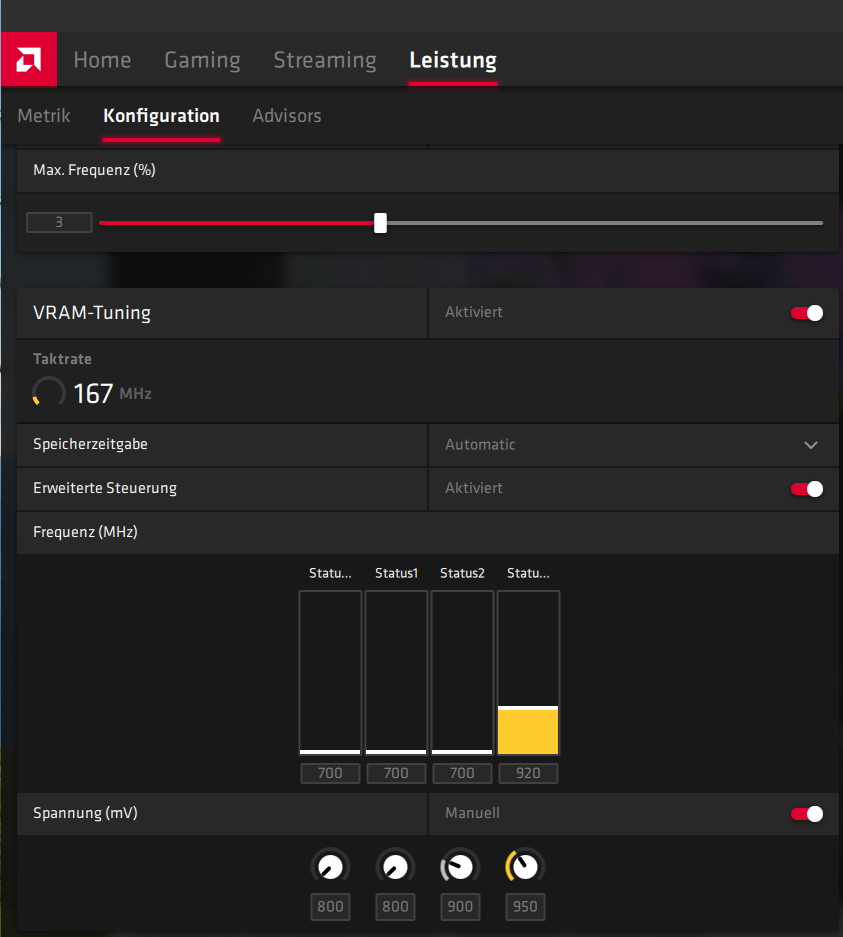The width and height of the screenshot is (843, 937).
Task: Click the VRAM-Tuning heading
Action: point(92,313)
